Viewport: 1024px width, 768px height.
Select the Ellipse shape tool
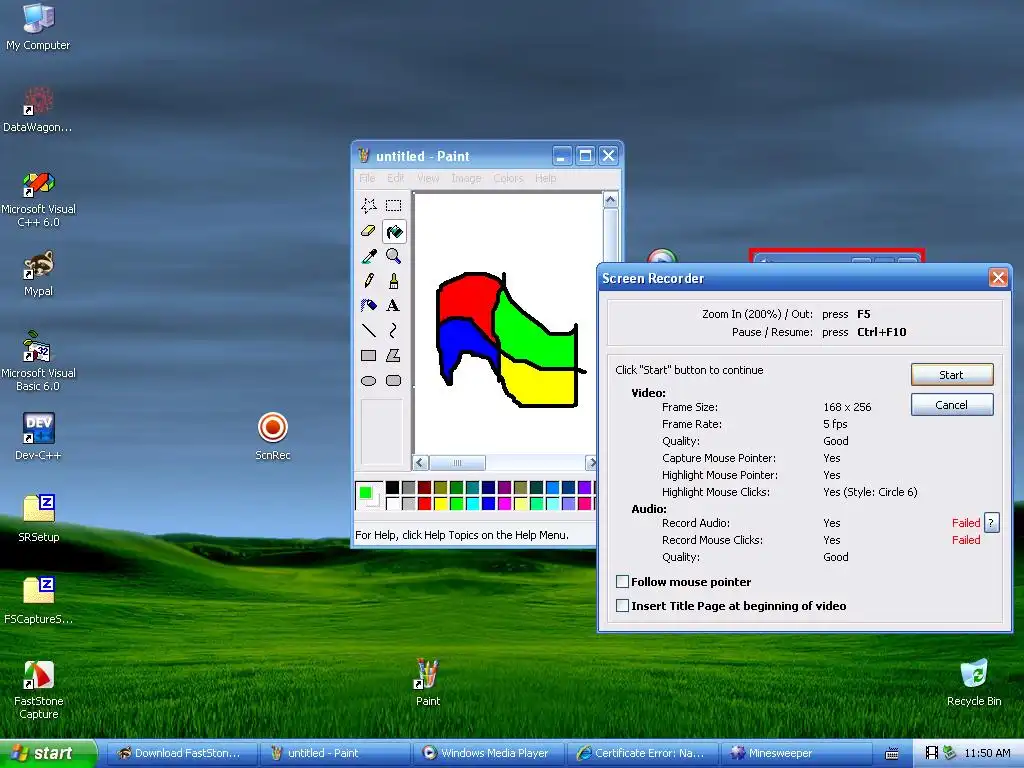[368, 381]
